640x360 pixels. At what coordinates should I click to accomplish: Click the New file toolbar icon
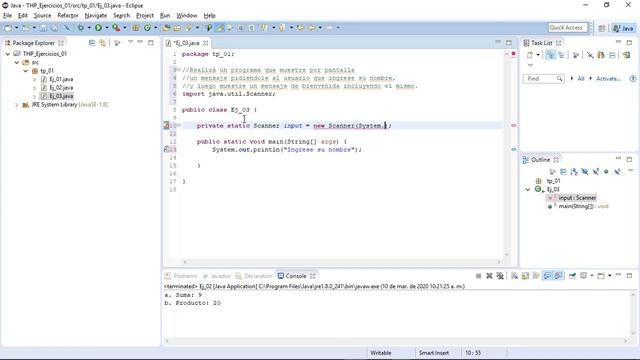(x=8, y=28)
